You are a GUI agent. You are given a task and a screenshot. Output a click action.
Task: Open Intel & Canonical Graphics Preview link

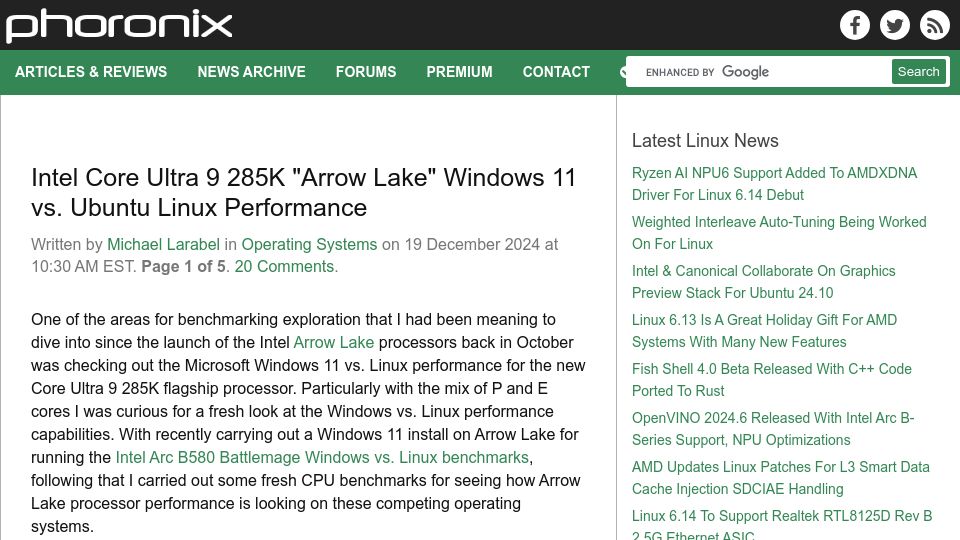(763, 282)
